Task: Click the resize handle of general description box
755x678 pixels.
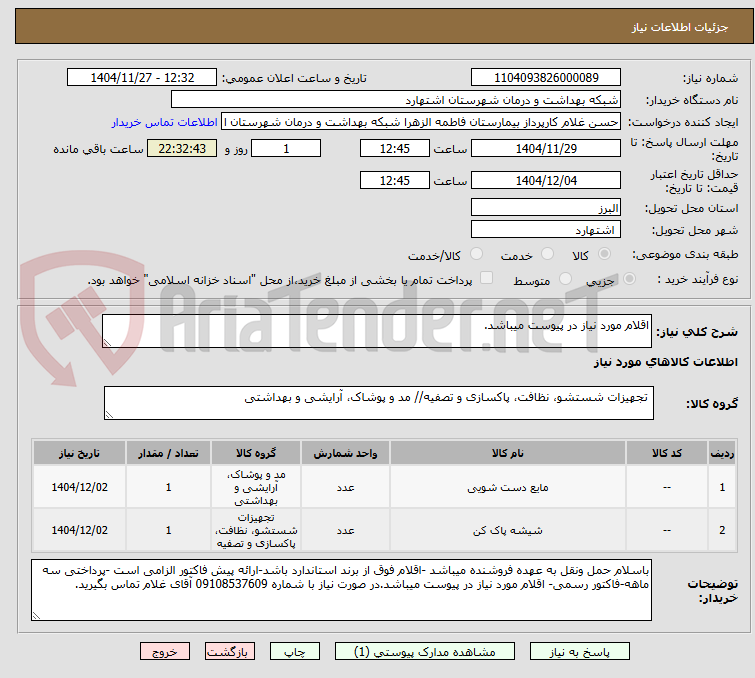Action: coord(107,343)
